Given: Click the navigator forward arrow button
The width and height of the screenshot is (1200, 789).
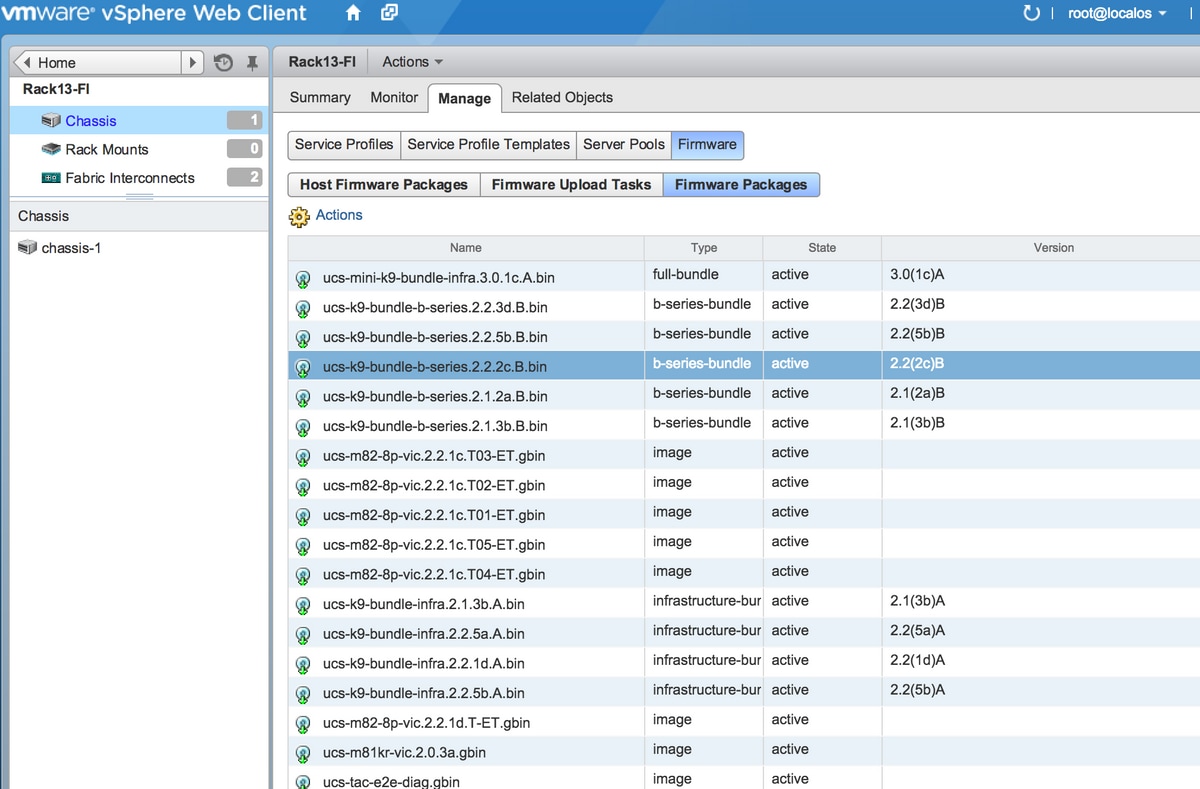Looking at the screenshot, I should click(193, 62).
